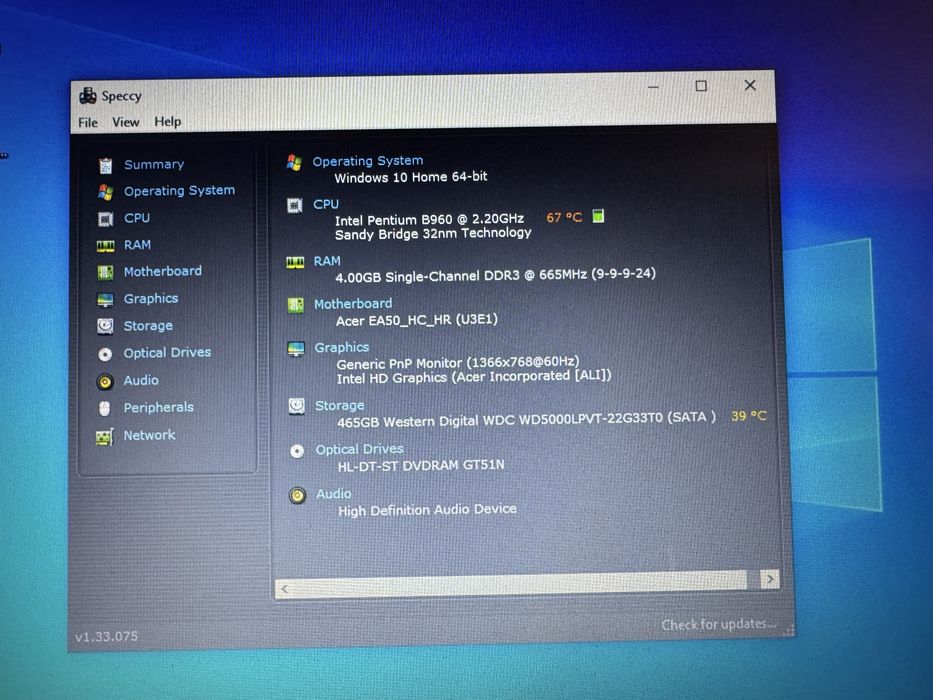Click the Summary clipboard icon in sidebar
Image resolution: width=933 pixels, height=700 pixels.
(x=105, y=165)
